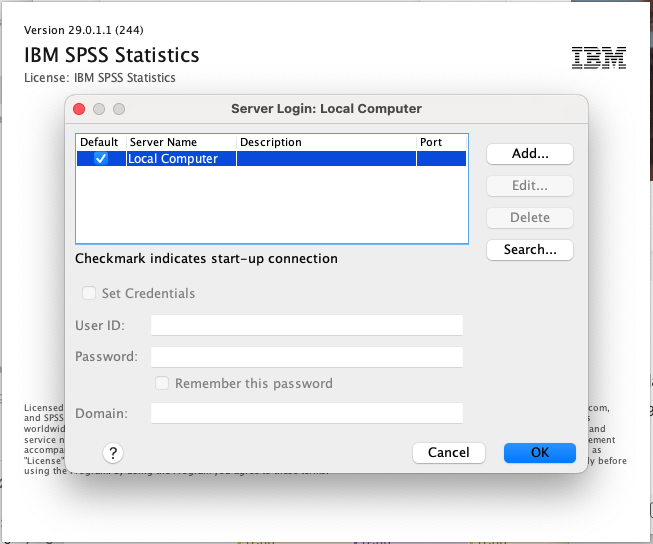Viewport: 653px width, 544px height.
Task: Open help with the question mark icon
Action: tap(113, 453)
